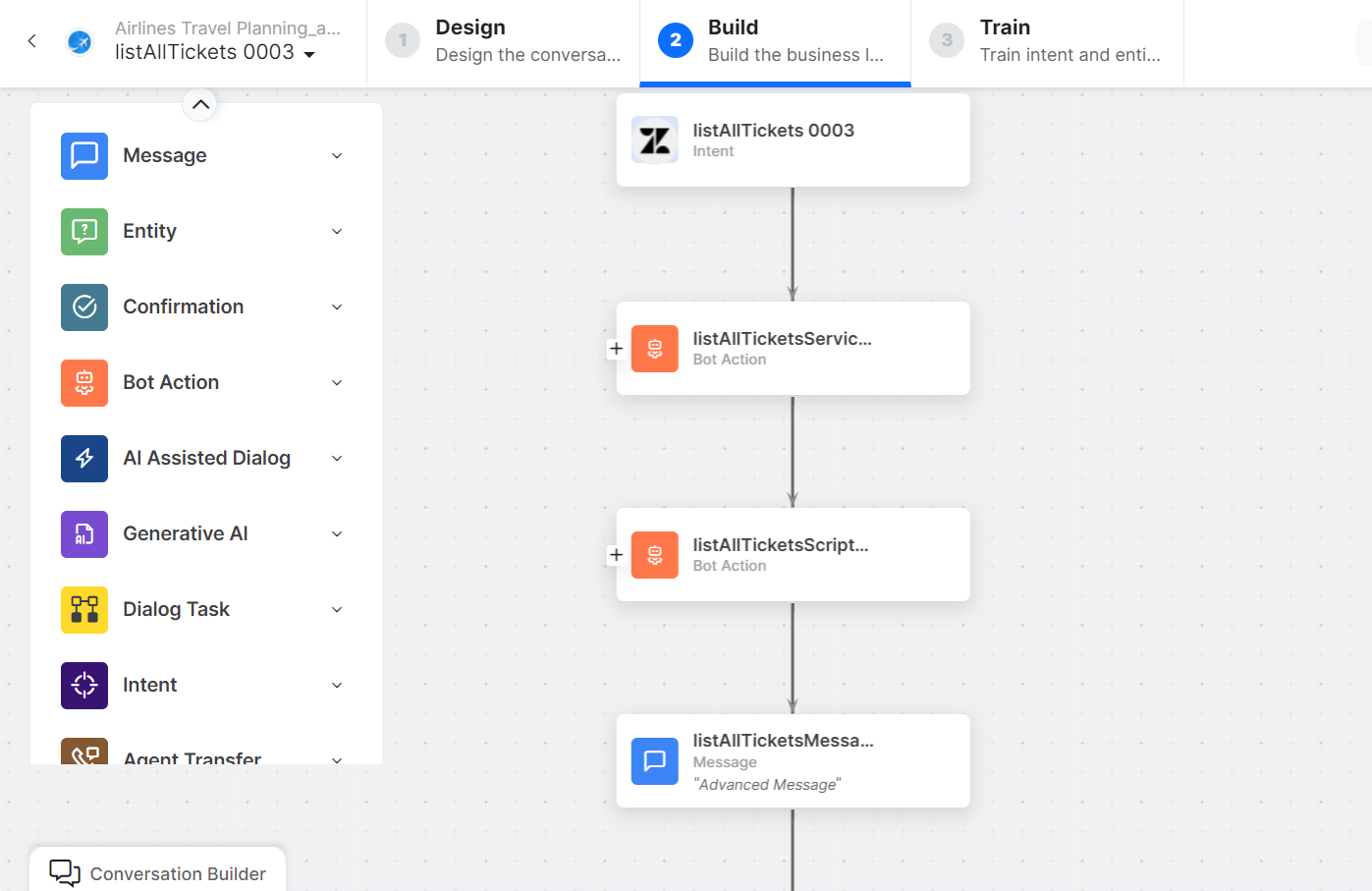Collapse the node palette with up arrow
Image resolution: width=1372 pixels, height=891 pixels.
coord(200,104)
